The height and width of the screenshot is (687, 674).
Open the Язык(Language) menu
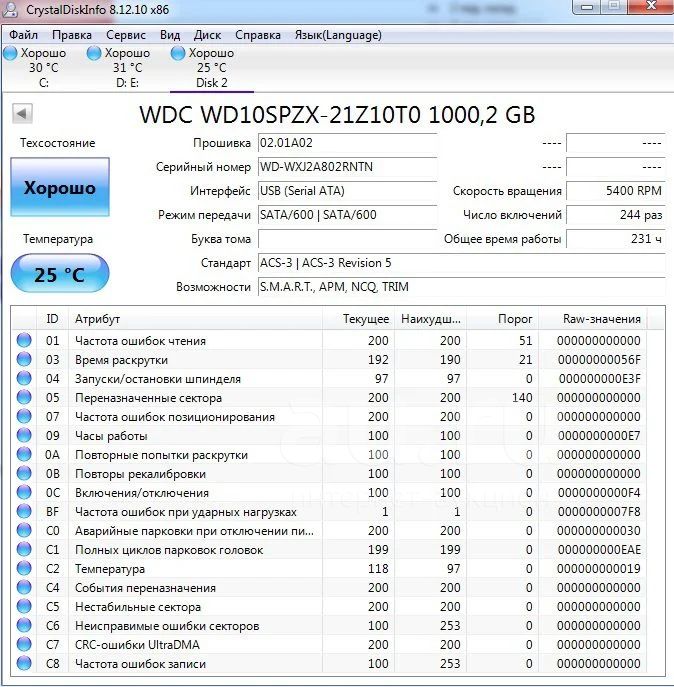338,35
